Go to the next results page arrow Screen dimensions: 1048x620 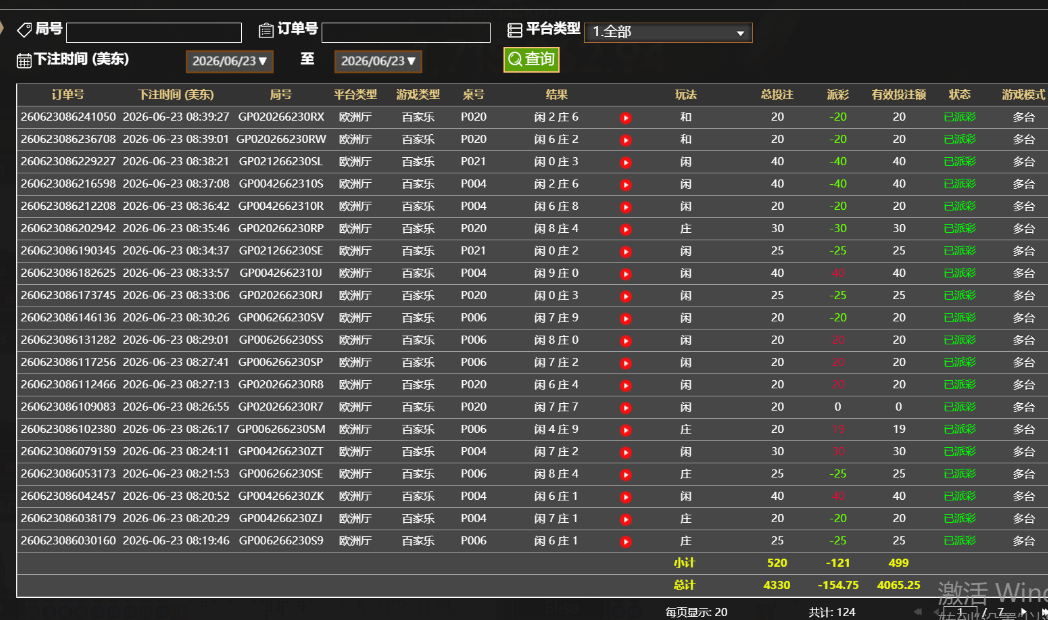click(1023, 611)
